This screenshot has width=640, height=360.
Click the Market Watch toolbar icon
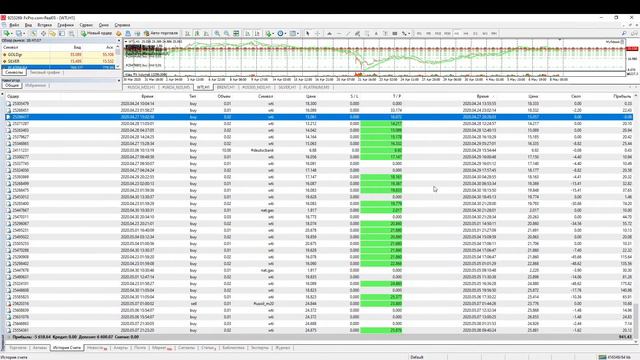(x=33, y=33)
